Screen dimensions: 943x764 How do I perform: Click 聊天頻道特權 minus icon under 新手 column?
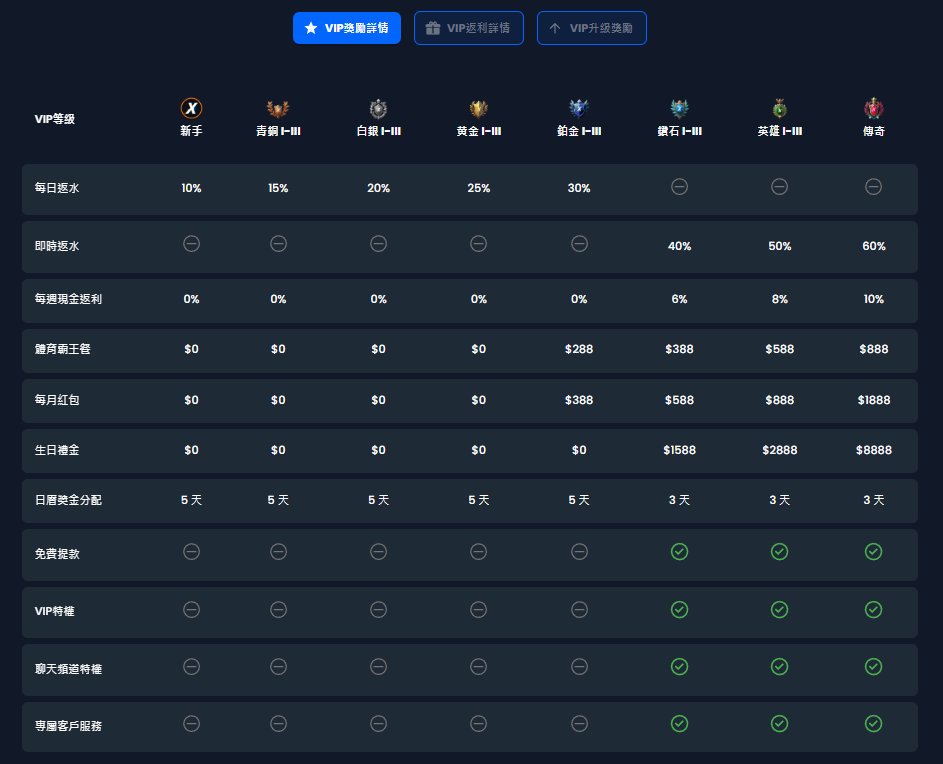point(191,666)
